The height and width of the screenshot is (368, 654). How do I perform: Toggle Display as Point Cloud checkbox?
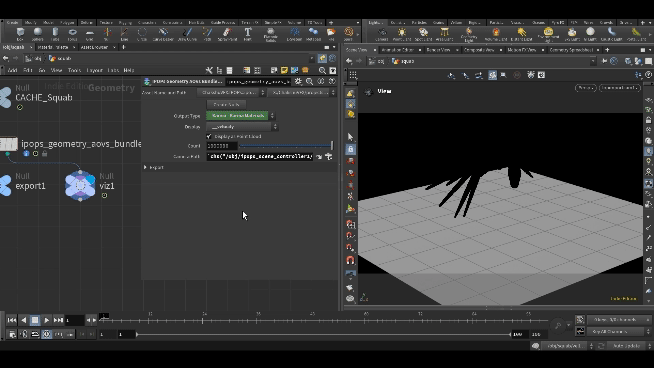coord(209,136)
